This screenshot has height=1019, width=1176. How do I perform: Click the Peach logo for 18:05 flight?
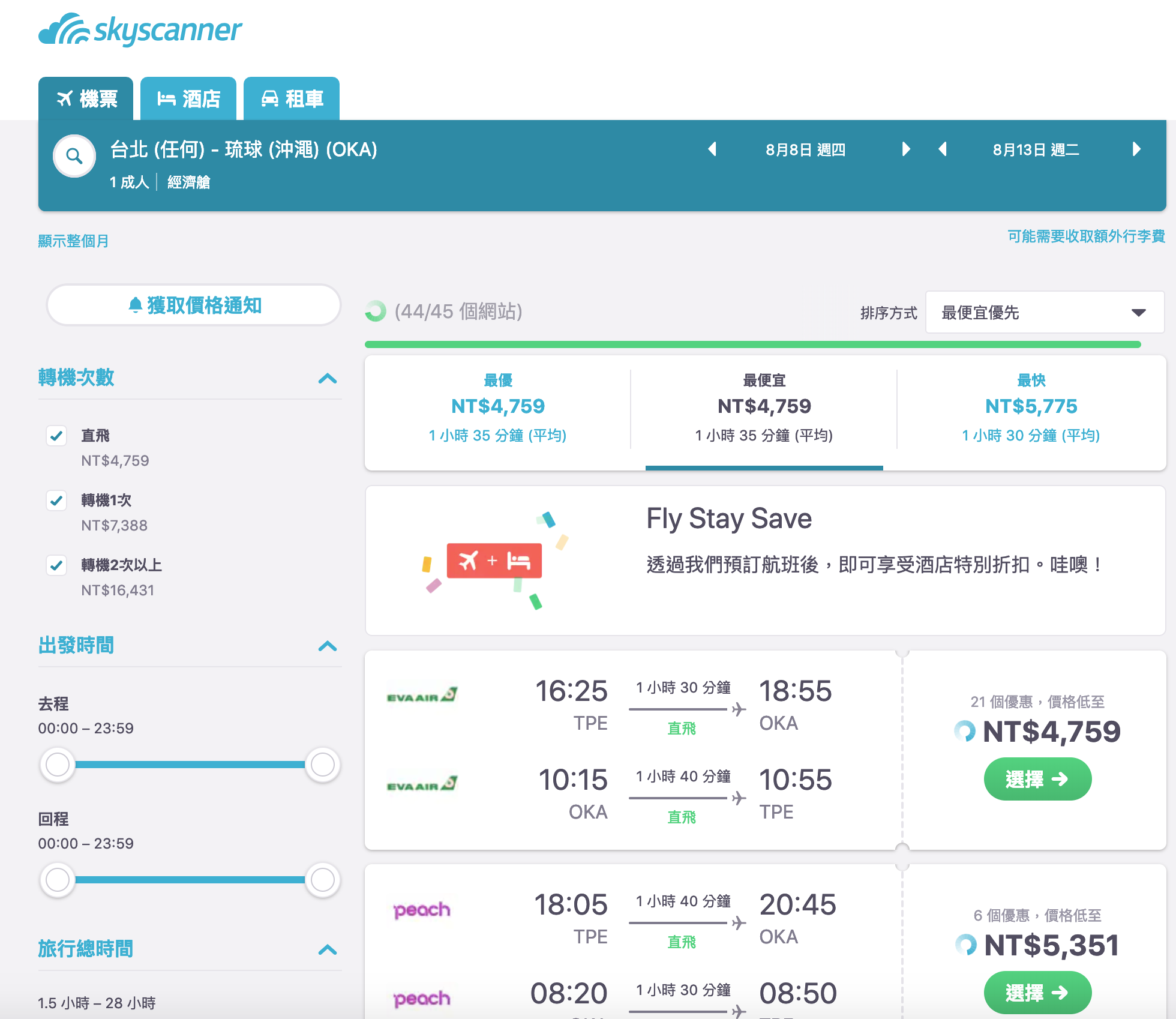click(422, 910)
